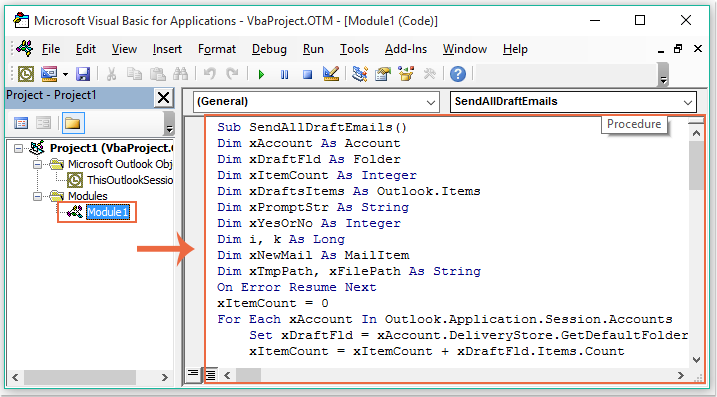Open Help with the question mark icon

click(x=458, y=74)
